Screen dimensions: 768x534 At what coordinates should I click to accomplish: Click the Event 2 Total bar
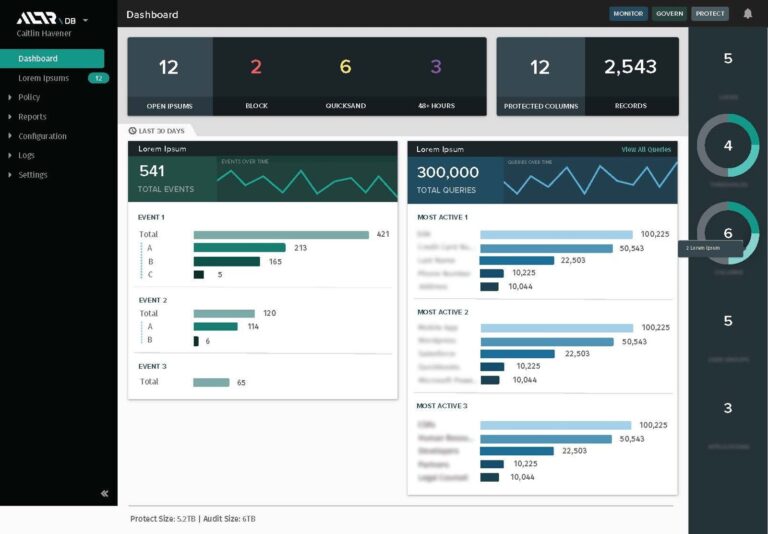click(224, 314)
